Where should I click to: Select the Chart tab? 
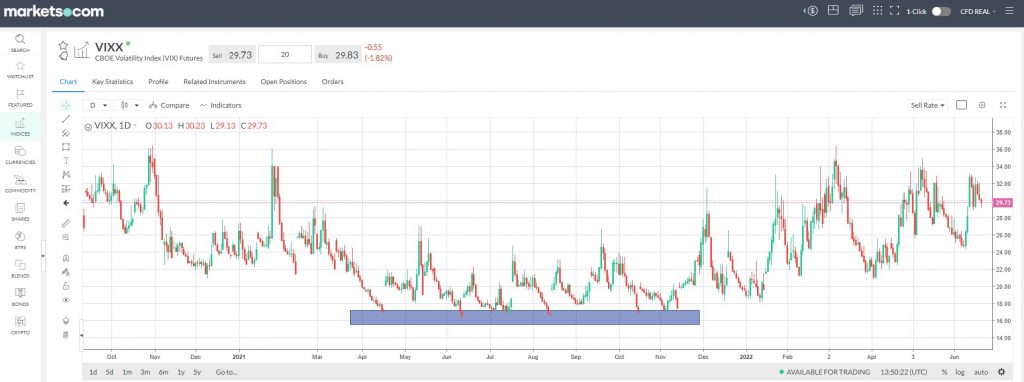click(x=68, y=82)
